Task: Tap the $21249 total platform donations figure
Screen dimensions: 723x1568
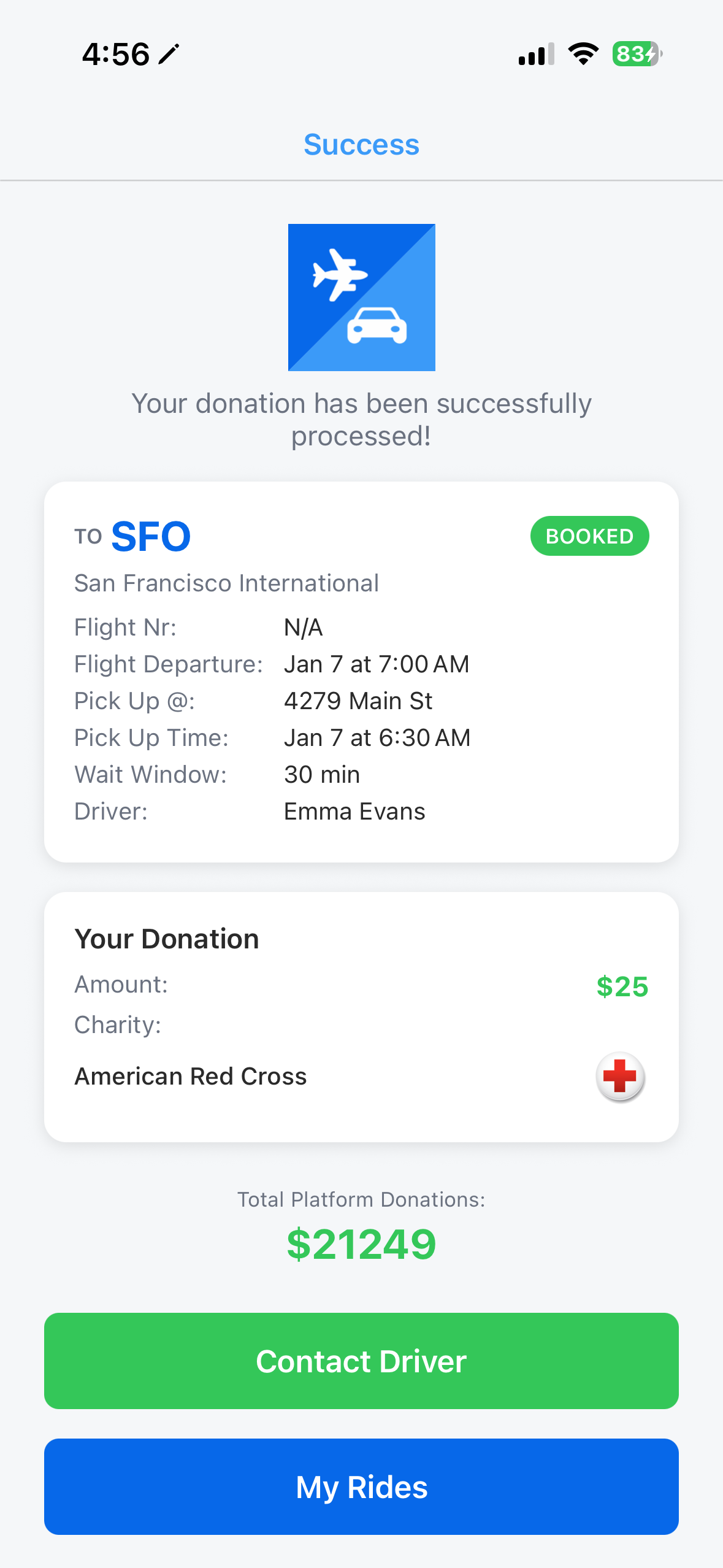Action: (x=361, y=1245)
